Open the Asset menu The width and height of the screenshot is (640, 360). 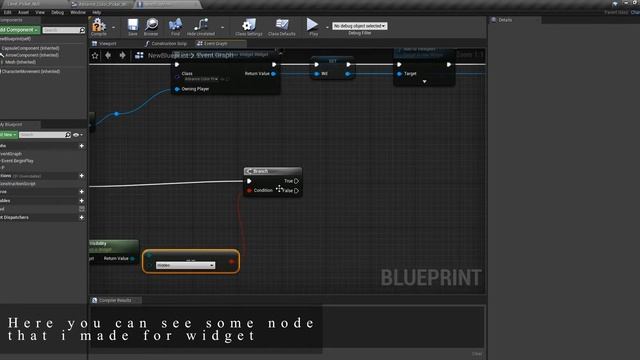coord(23,13)
